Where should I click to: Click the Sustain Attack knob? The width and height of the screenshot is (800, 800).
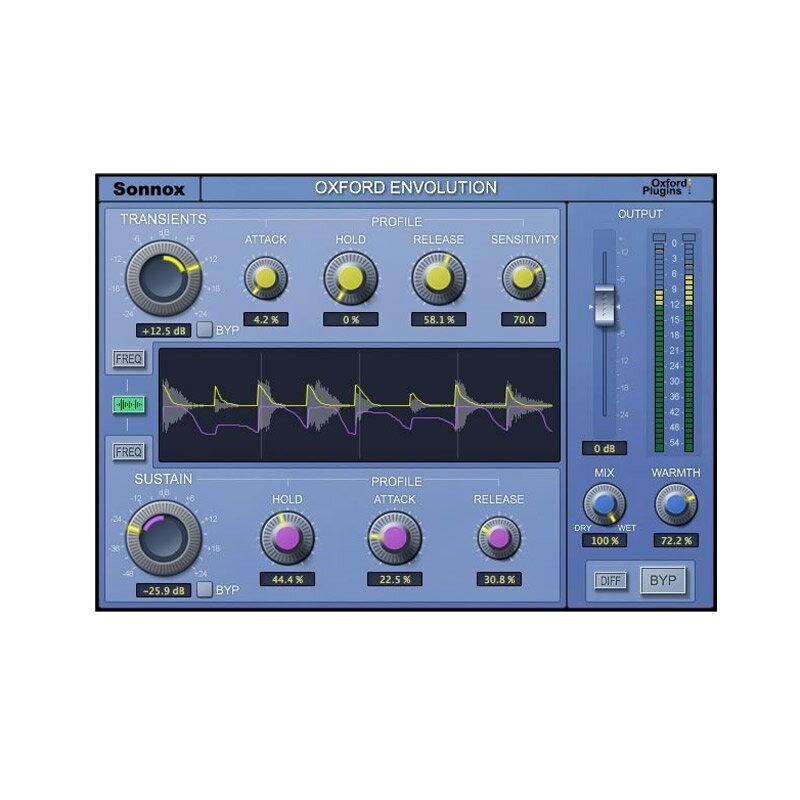394,538
